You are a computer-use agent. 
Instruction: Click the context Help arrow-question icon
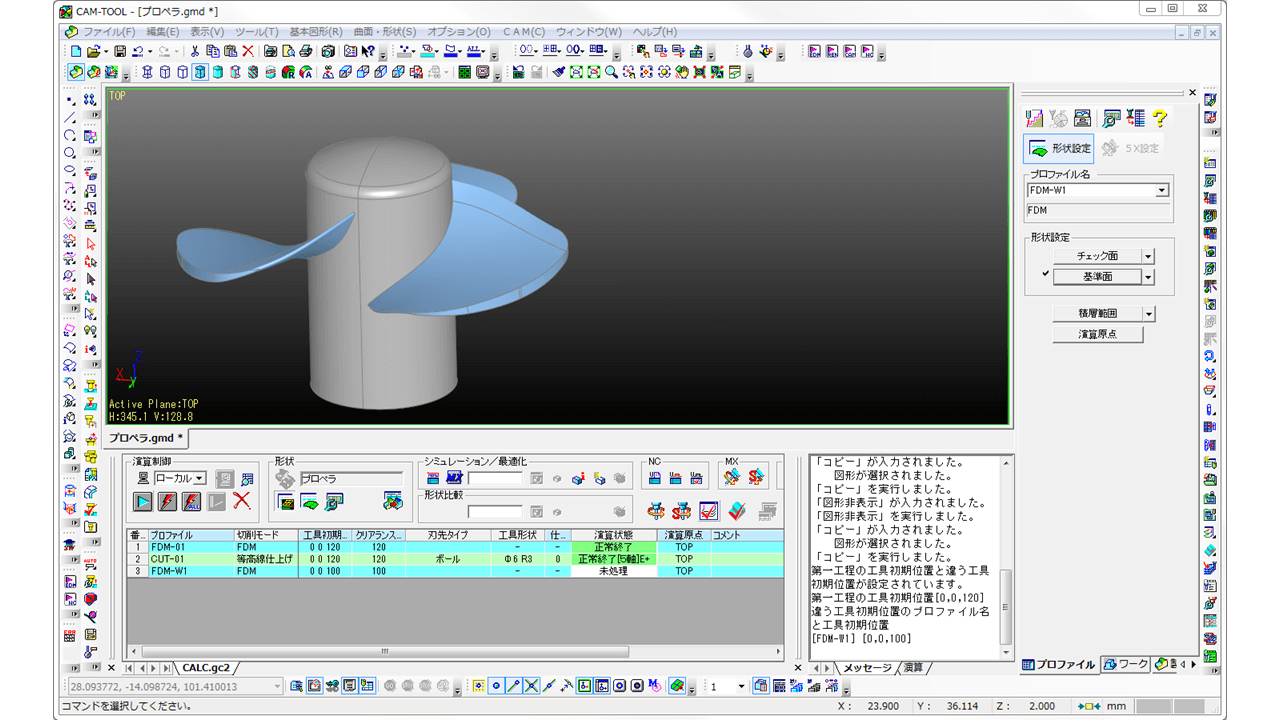click(368, 51)
